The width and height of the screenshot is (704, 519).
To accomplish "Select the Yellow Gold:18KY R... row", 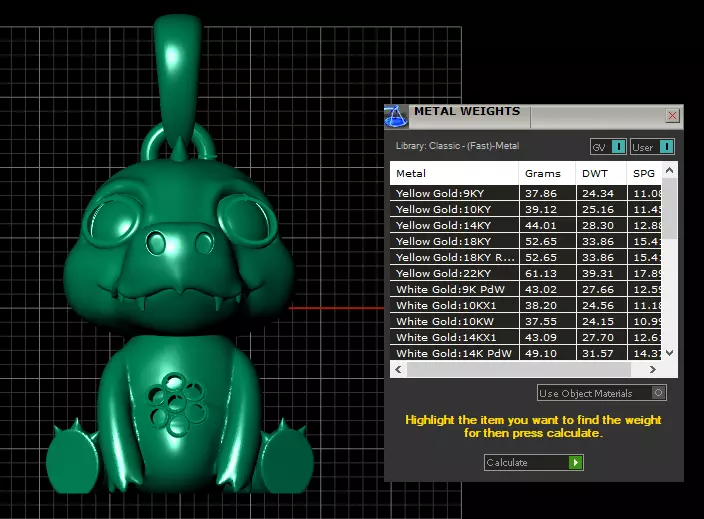I will coord(525,257).
